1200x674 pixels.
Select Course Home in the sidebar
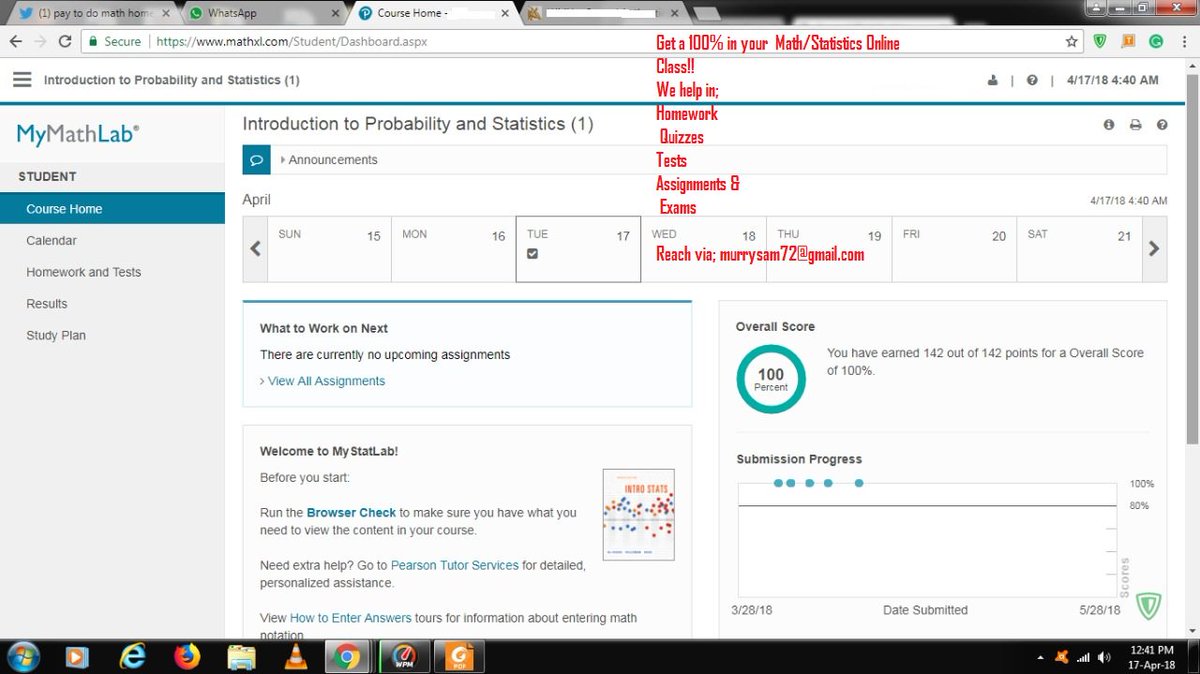point(112,209)
